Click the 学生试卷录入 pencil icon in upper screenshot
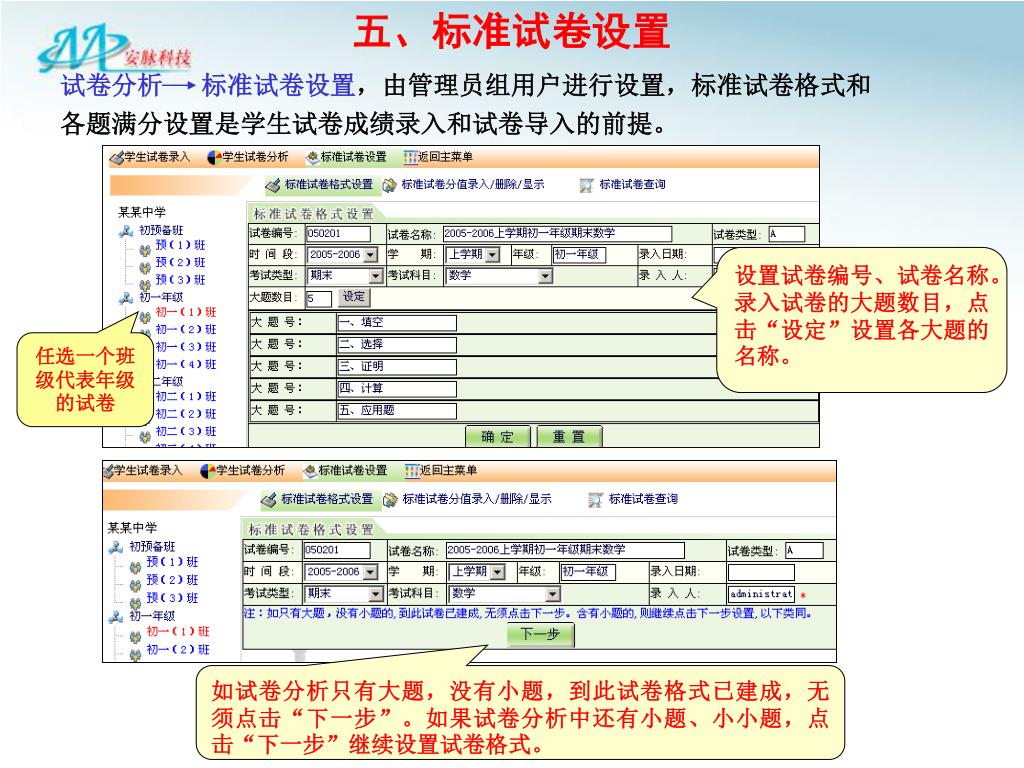Screen dimensions: 1024x768 [116, 157]
